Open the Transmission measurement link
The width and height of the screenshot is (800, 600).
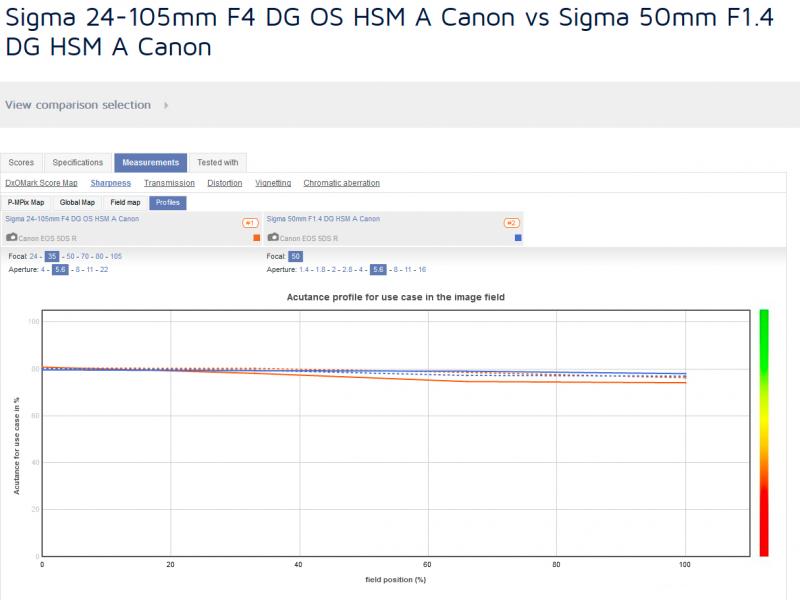point(169,183)
